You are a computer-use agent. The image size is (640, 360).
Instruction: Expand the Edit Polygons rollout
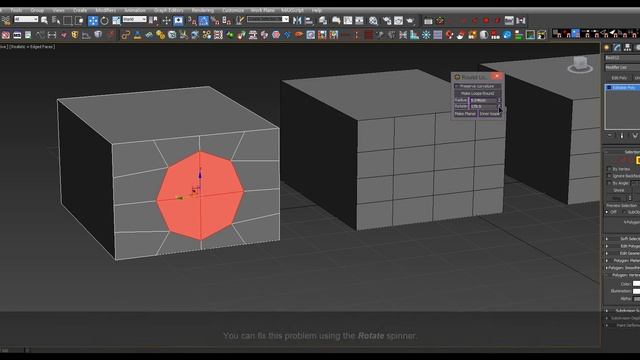(622, 246)
